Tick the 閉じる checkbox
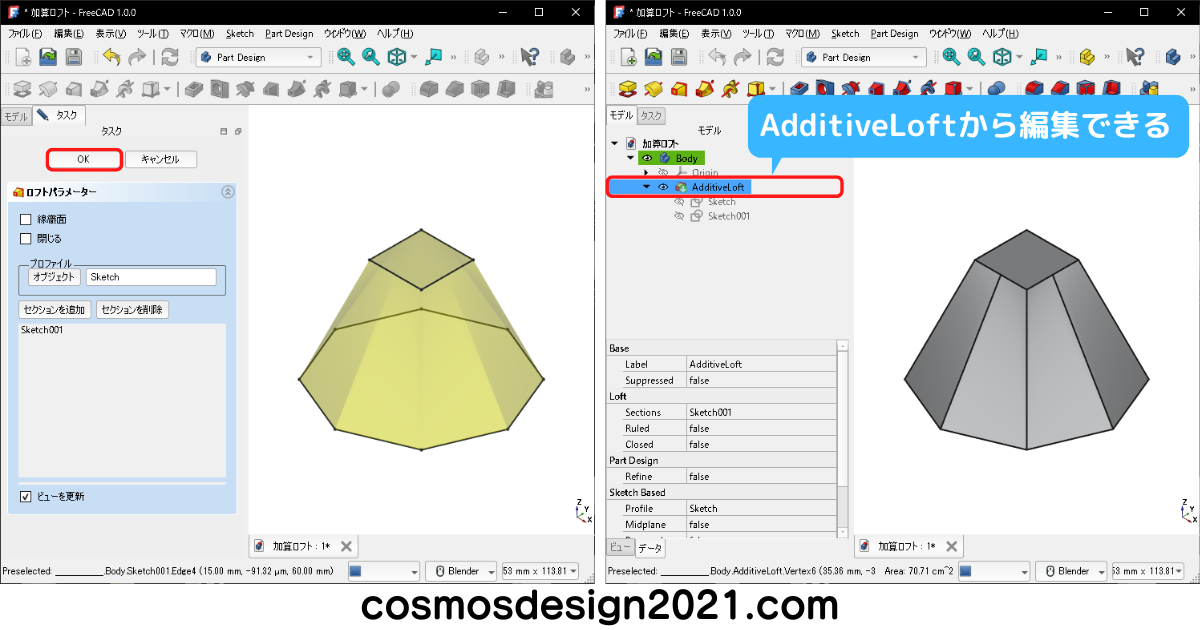The image size is (1200, 630). 26,239
